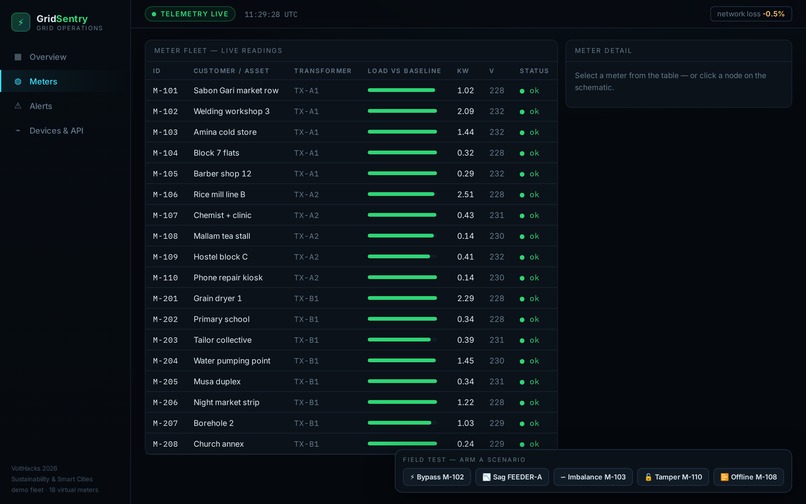Screen dimensions: 806x504
Task: Click the load bar for Tailor collective
Action: pyautogui.click(x=402, y=340)
